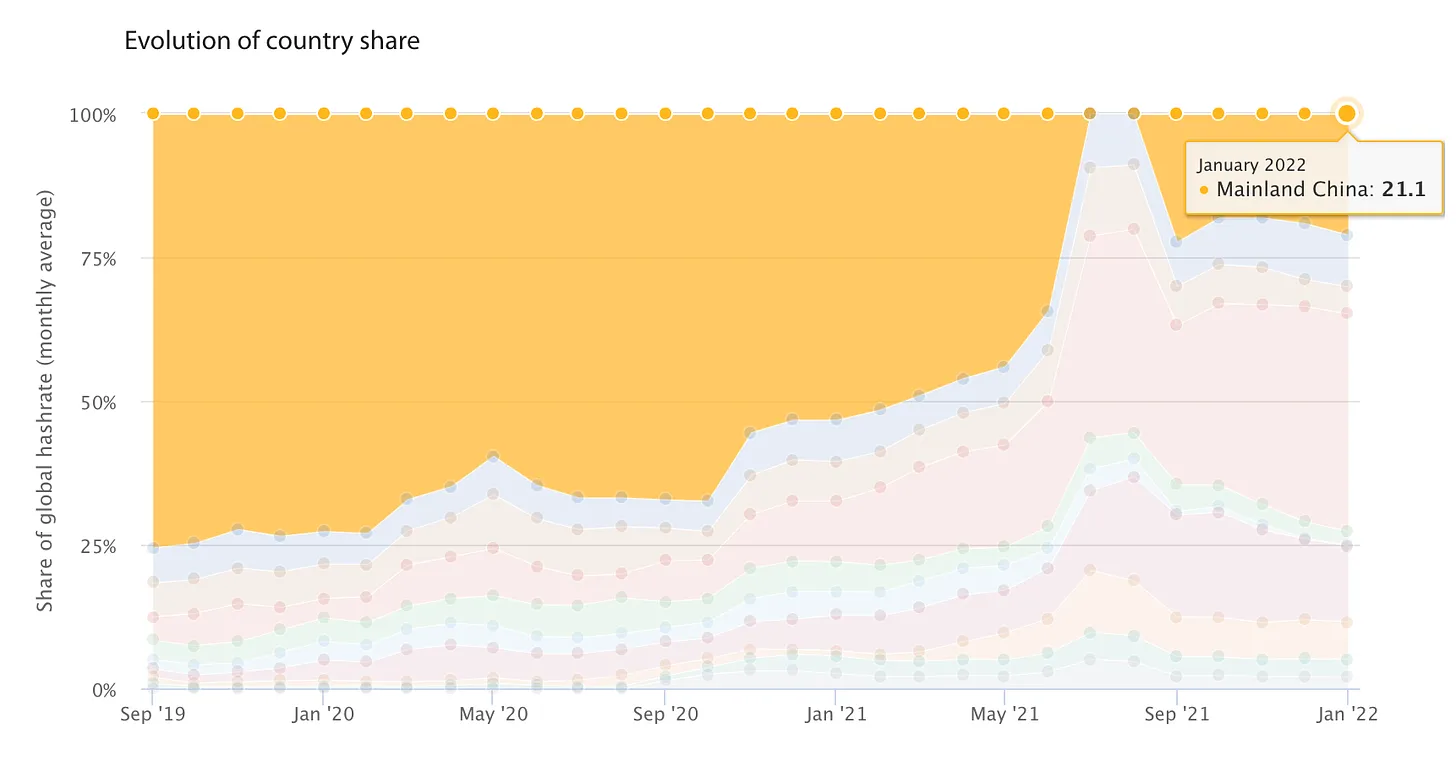Click the orange bullet in the tooltip
This screenshot has height=778, width=1456.
coord(1204,190)
